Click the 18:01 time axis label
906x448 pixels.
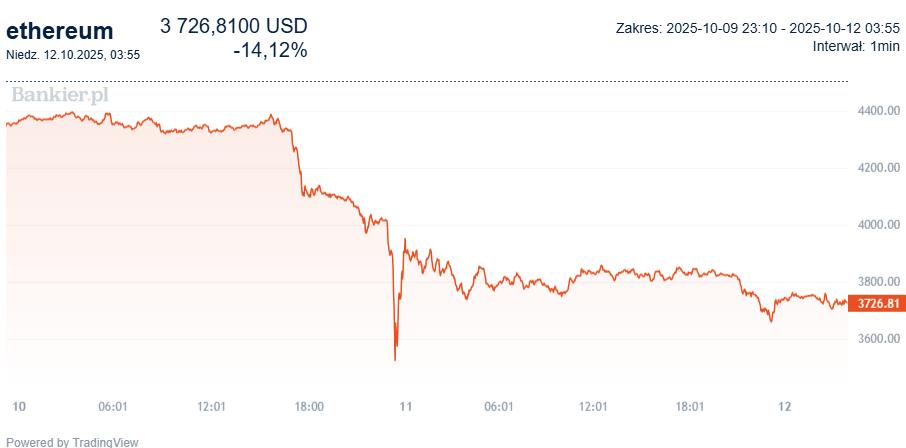click(690, 407)
